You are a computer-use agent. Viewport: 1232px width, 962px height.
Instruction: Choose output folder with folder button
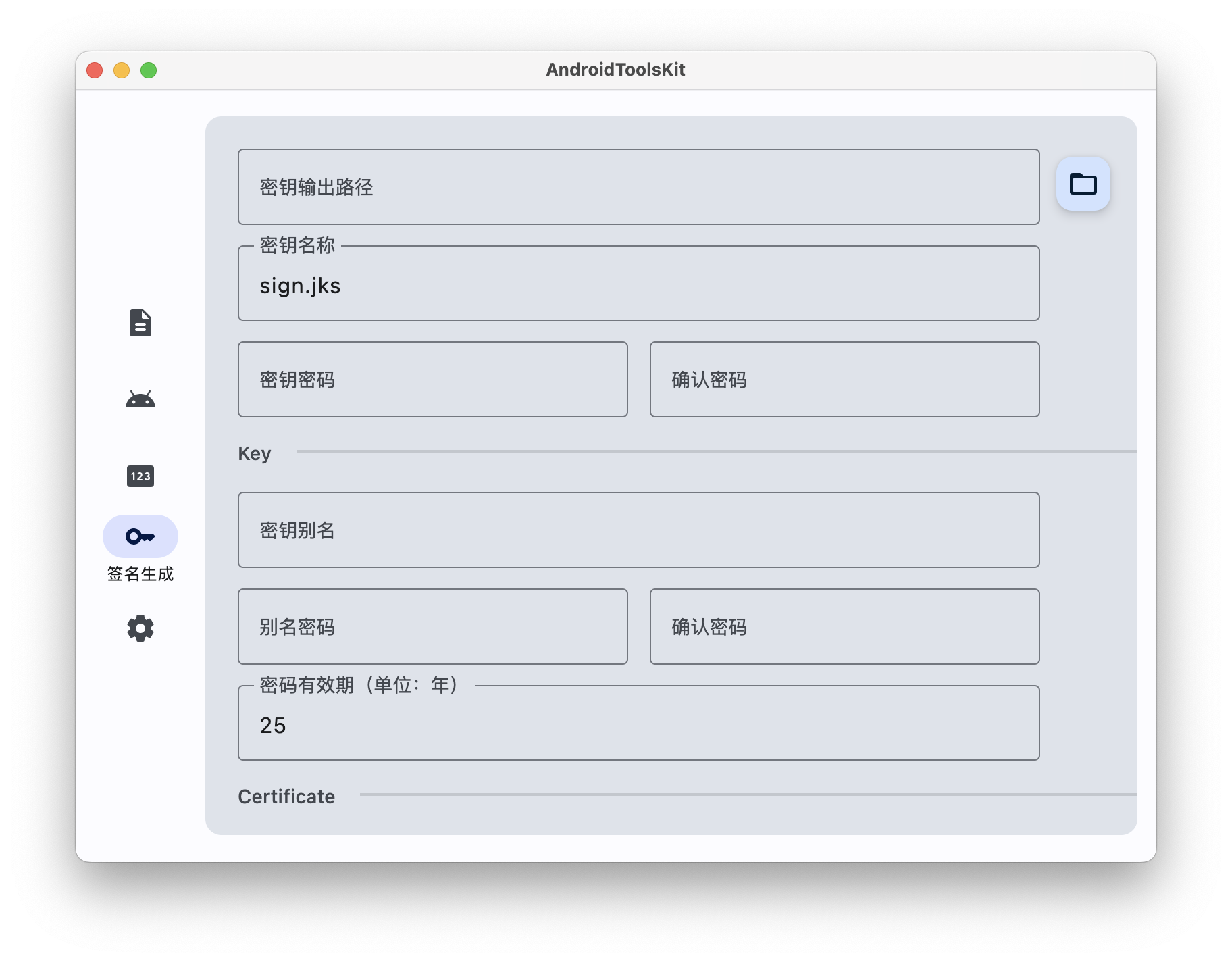(1083, 184)
